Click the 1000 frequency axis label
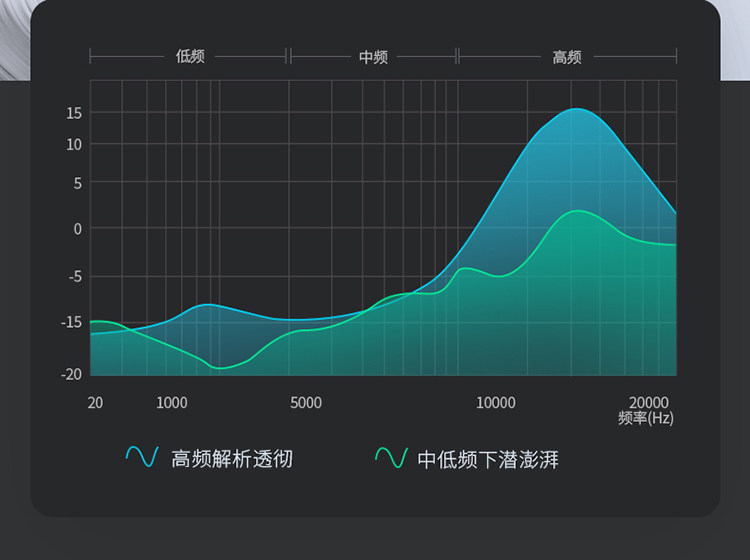This screenshot has height=560, width=750. [172, 403]
